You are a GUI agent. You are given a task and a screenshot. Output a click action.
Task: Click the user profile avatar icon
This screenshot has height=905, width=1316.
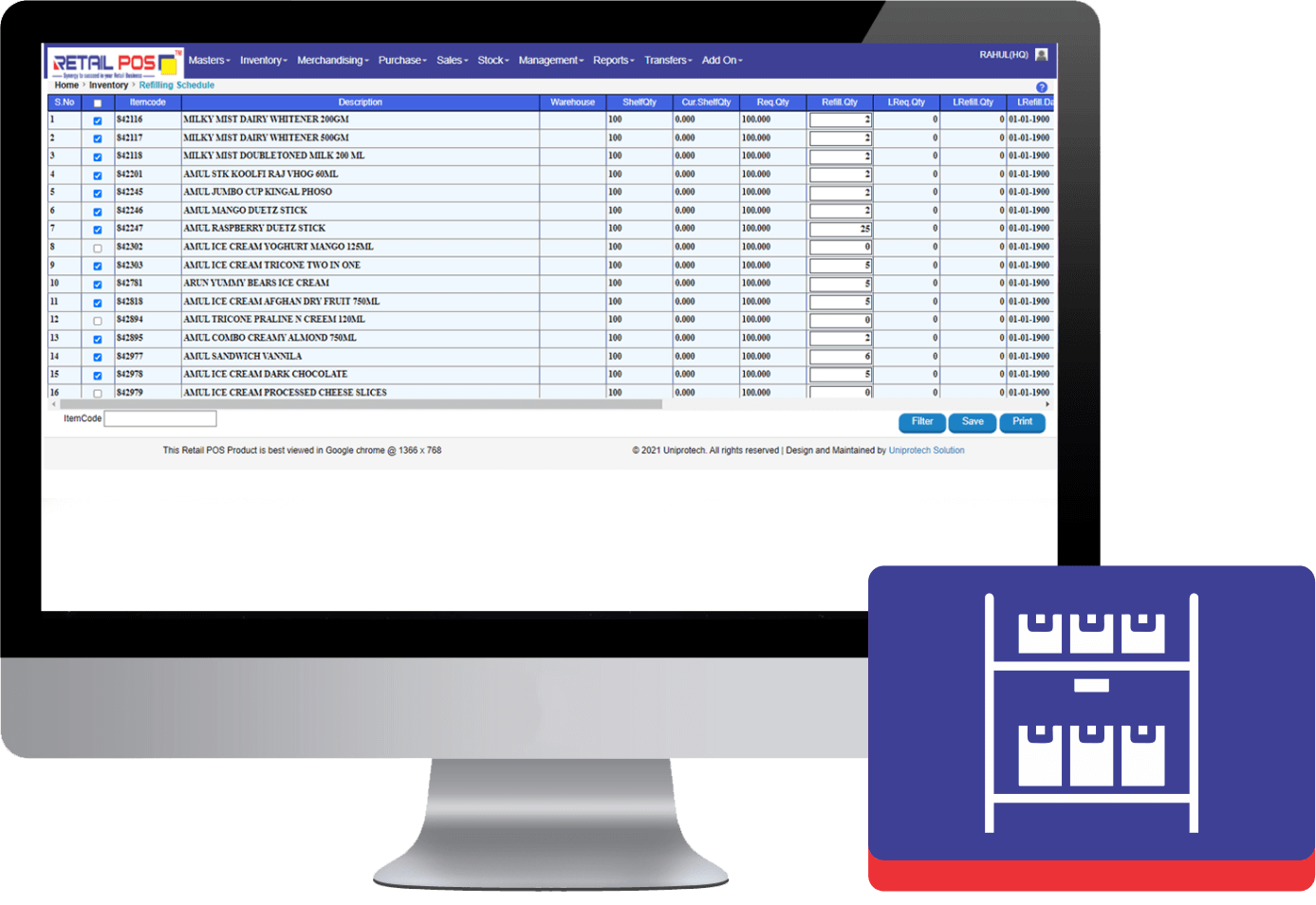pyautogui.click(x=1042, y=55)
